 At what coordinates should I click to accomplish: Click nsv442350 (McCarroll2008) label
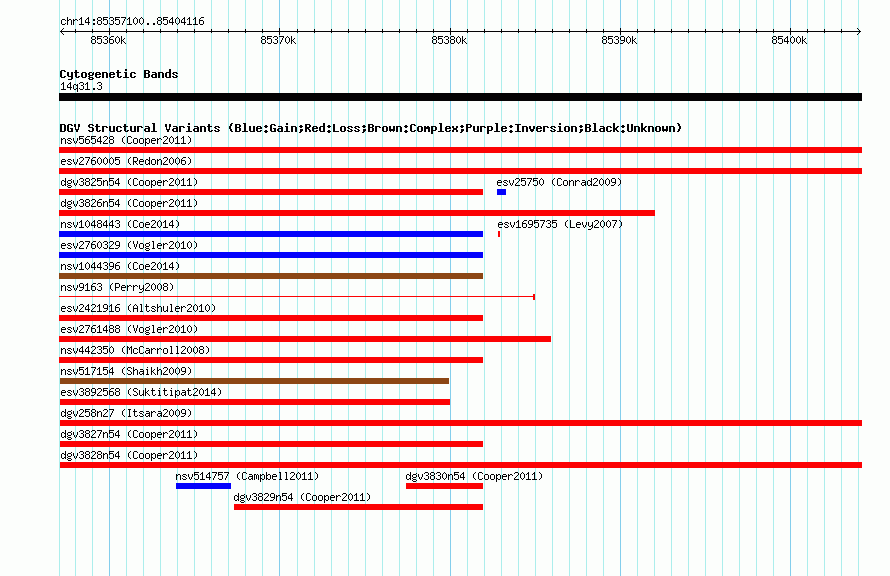(135, 350)
